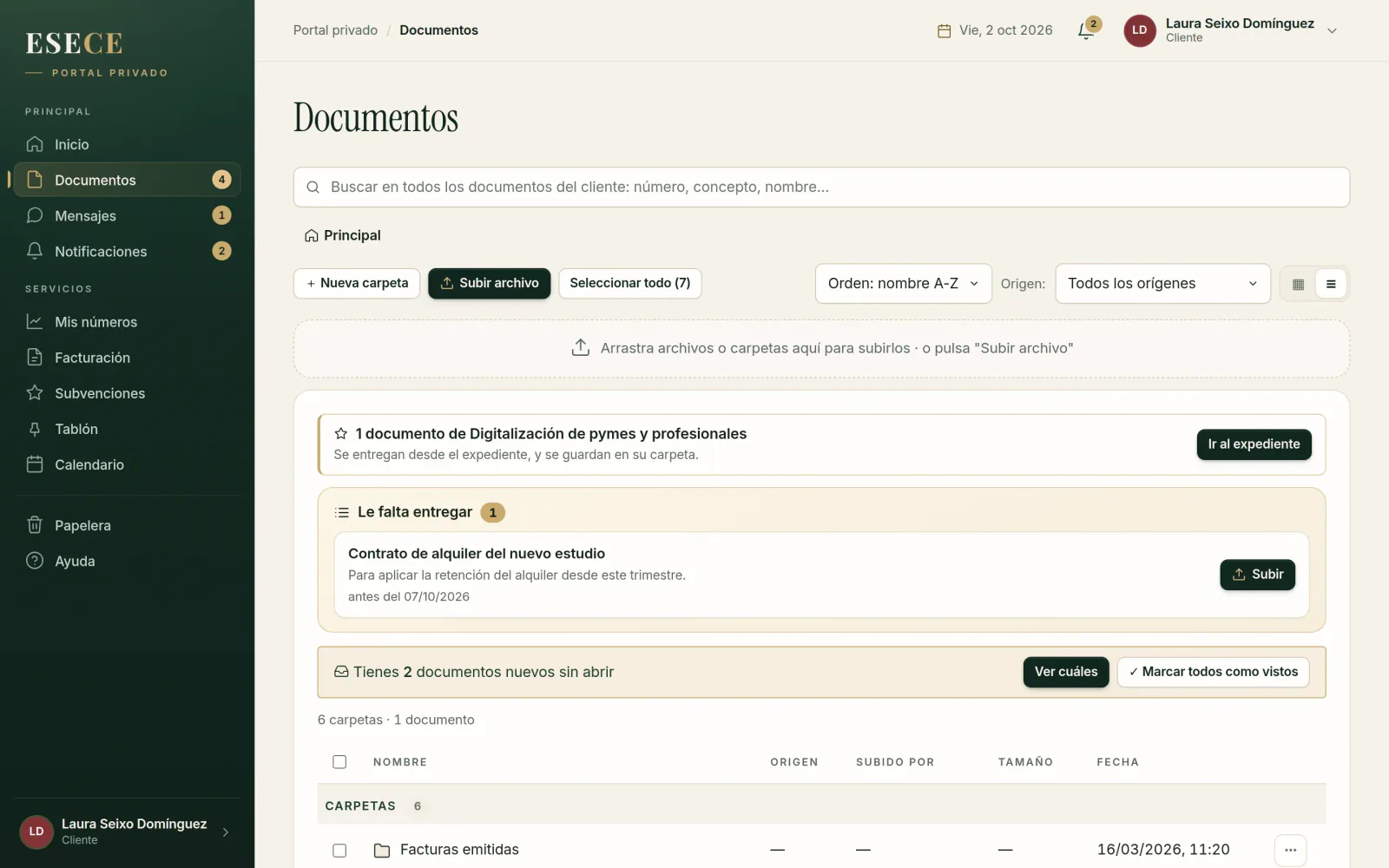Click Seleccionar todo (7)

coord(630,283)
